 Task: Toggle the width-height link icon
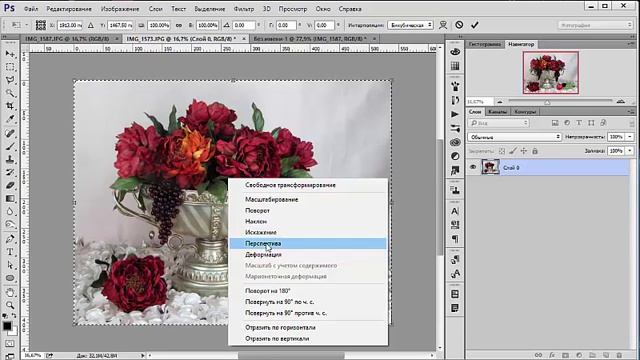(179, 25)
